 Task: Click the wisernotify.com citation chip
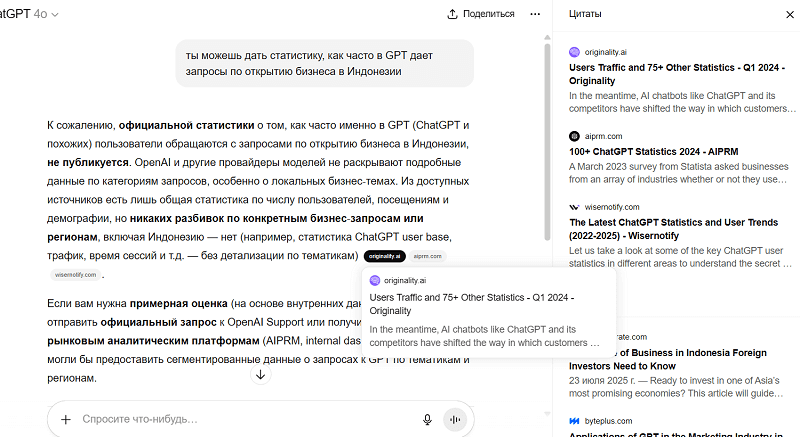[76, 274]
